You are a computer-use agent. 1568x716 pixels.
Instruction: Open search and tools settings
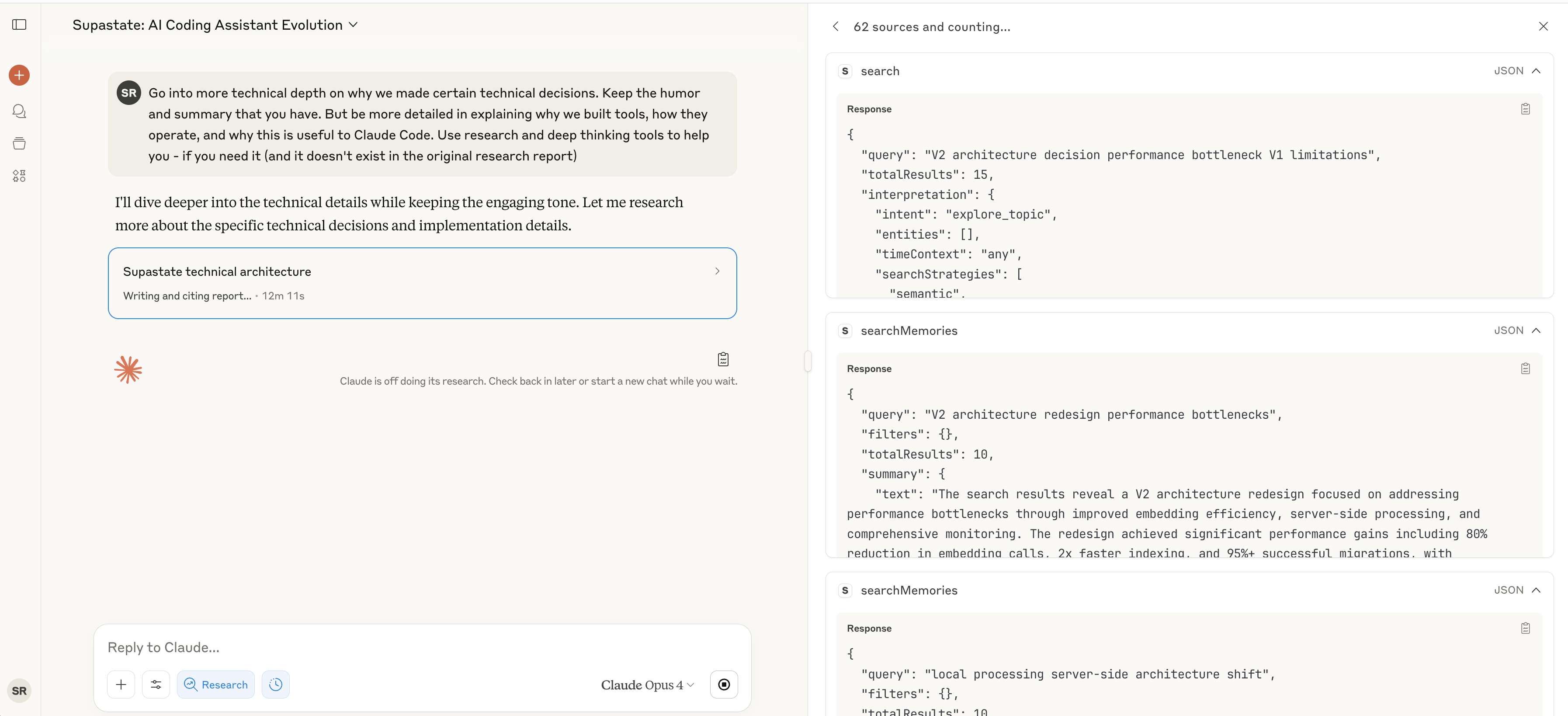(x=156, y=685)
